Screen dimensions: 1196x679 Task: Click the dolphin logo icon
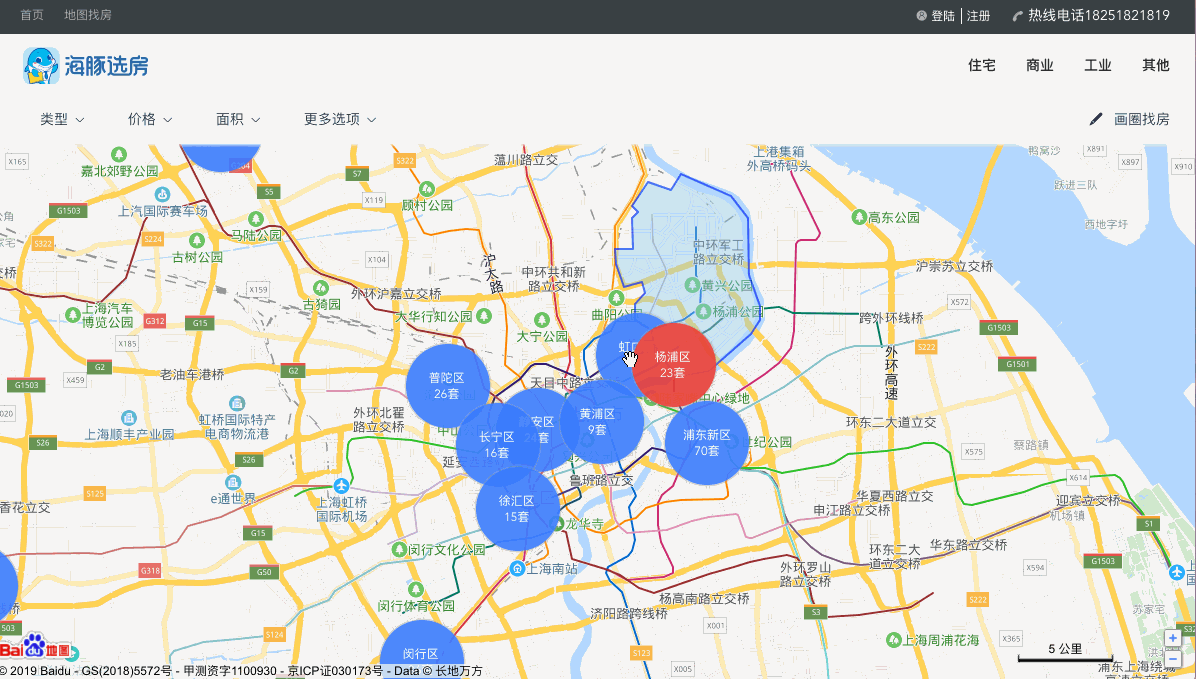pos(41,66)
